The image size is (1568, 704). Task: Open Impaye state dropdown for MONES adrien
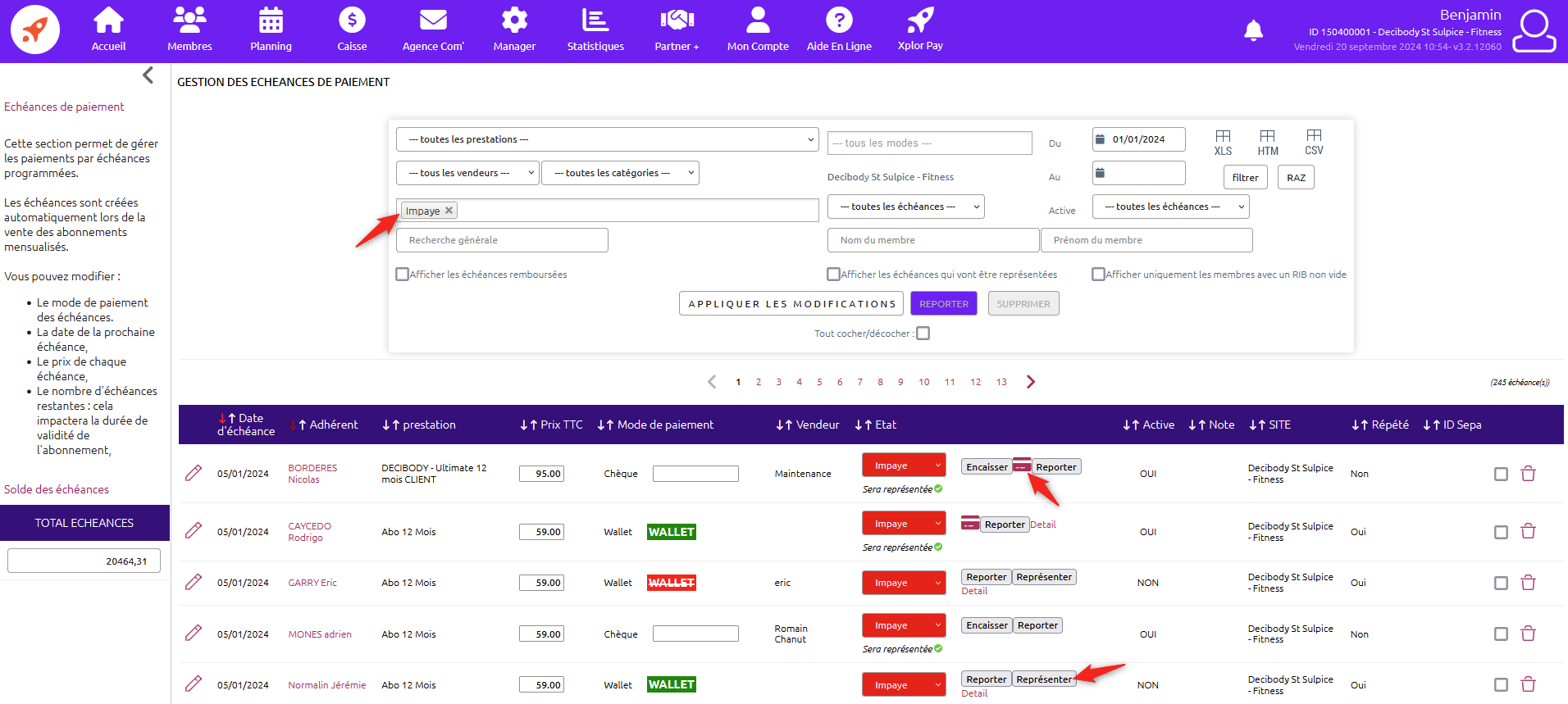pos(904,625)
